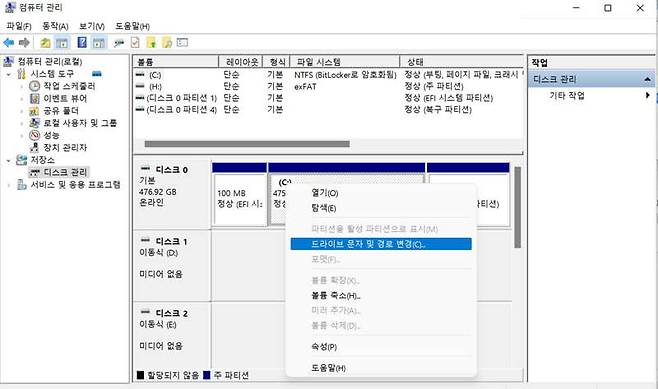Select the (C:) volume row in list
Viewport: 658px width, 389px height.
click(328, 75)
